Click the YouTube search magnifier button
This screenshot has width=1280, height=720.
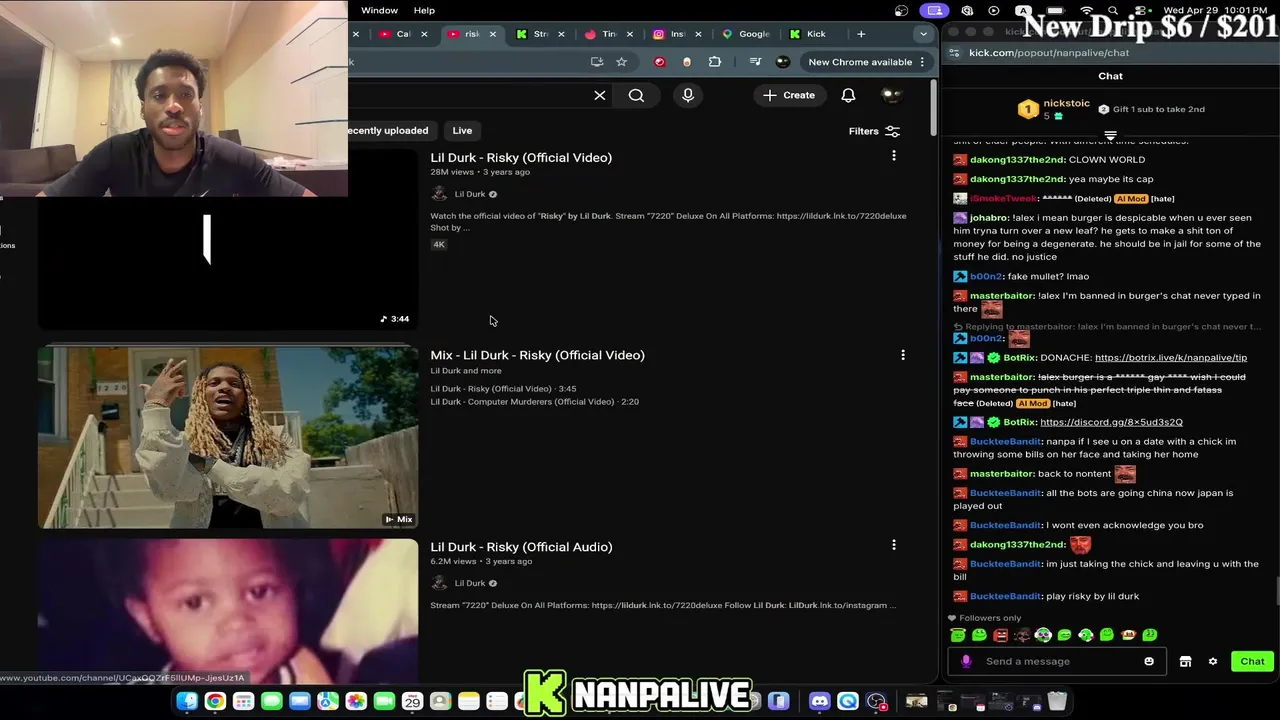pyautogui.click(x=636, y=95)
